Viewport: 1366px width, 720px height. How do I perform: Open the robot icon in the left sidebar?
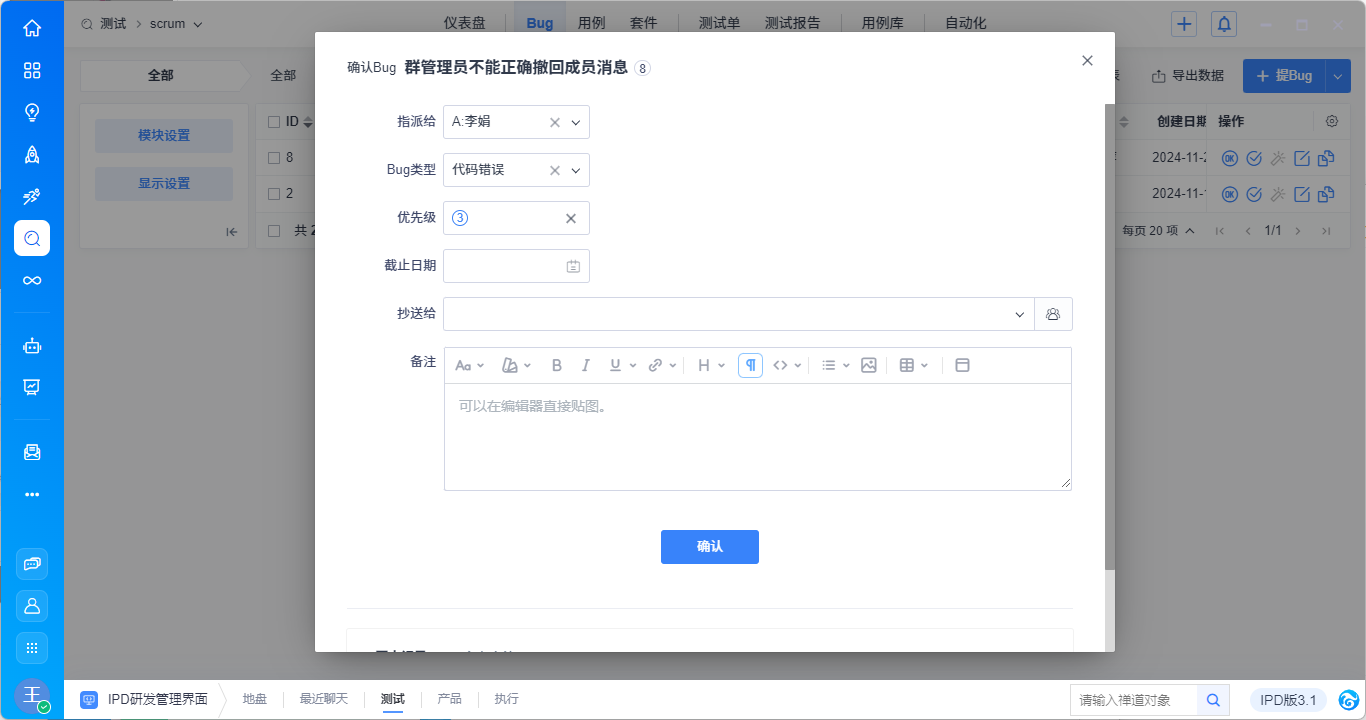point(32,346)
